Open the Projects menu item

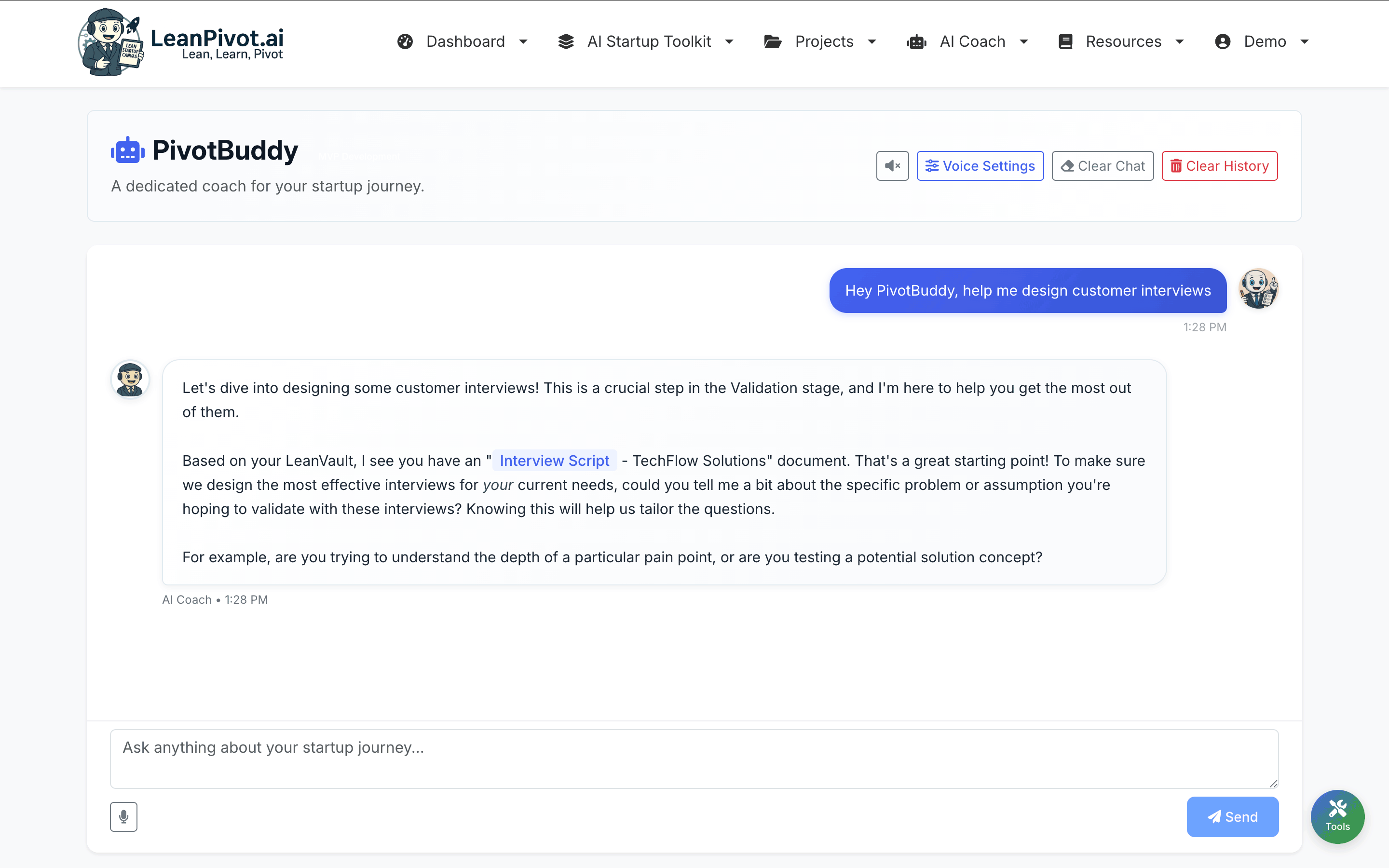point(824,41)
